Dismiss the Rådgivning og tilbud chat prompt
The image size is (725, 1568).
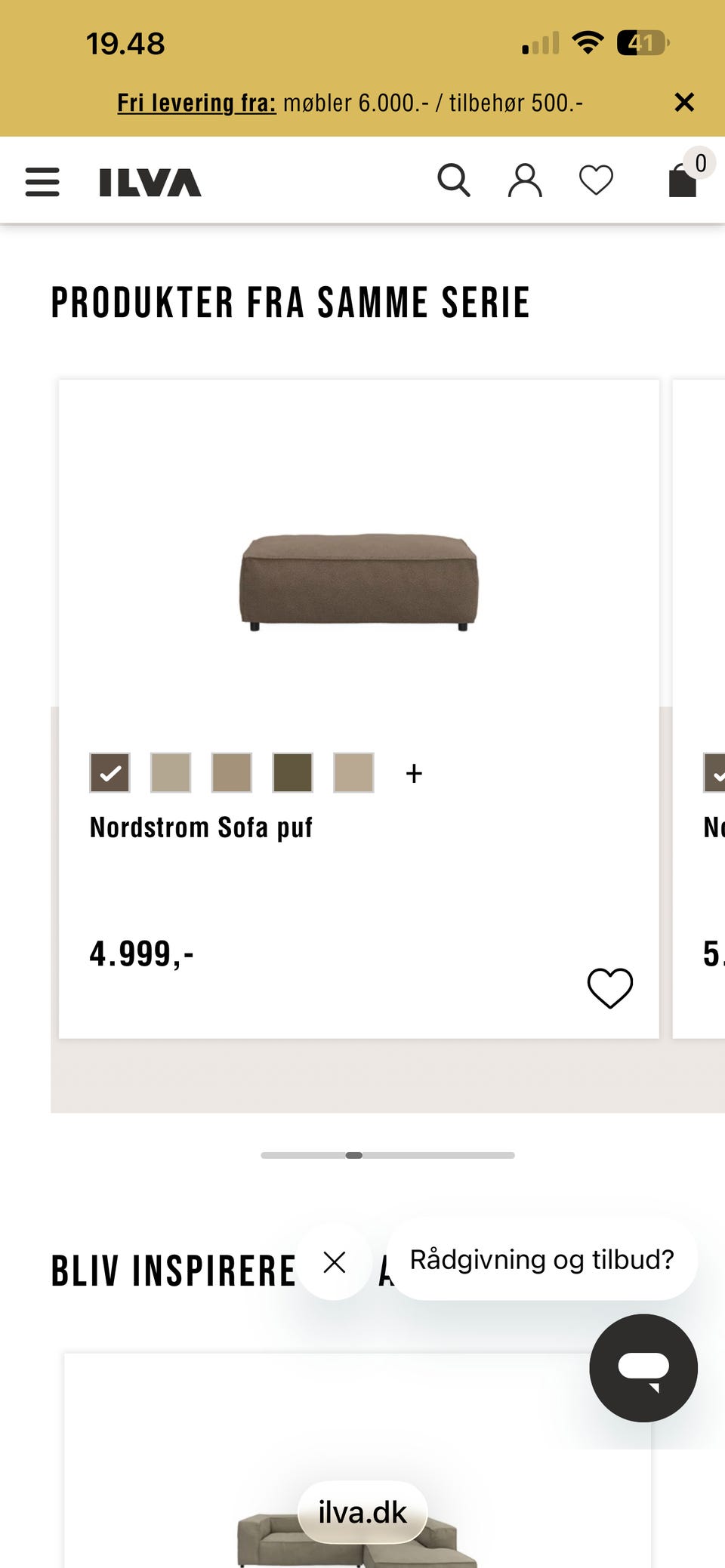tap(333, 1261)
